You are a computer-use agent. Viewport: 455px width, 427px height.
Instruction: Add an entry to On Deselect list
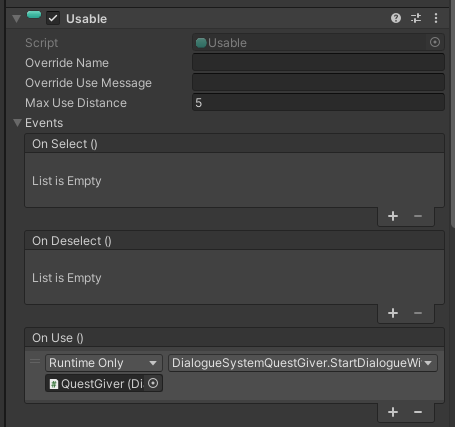point(393,313)
